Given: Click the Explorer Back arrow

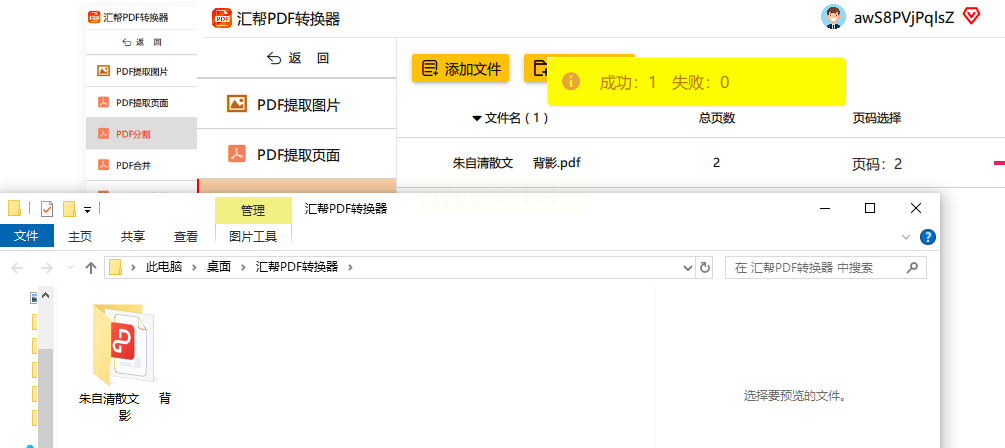Looking at the screenshot, I should point(17,268).
